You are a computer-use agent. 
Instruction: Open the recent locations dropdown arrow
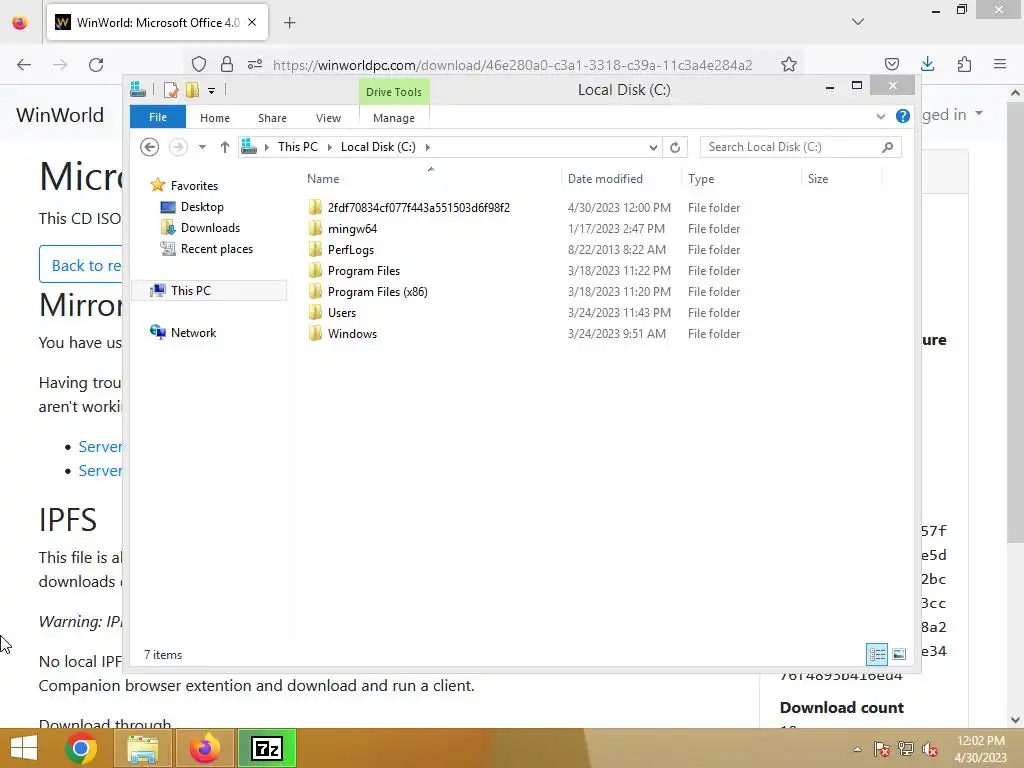click(202, 147)
